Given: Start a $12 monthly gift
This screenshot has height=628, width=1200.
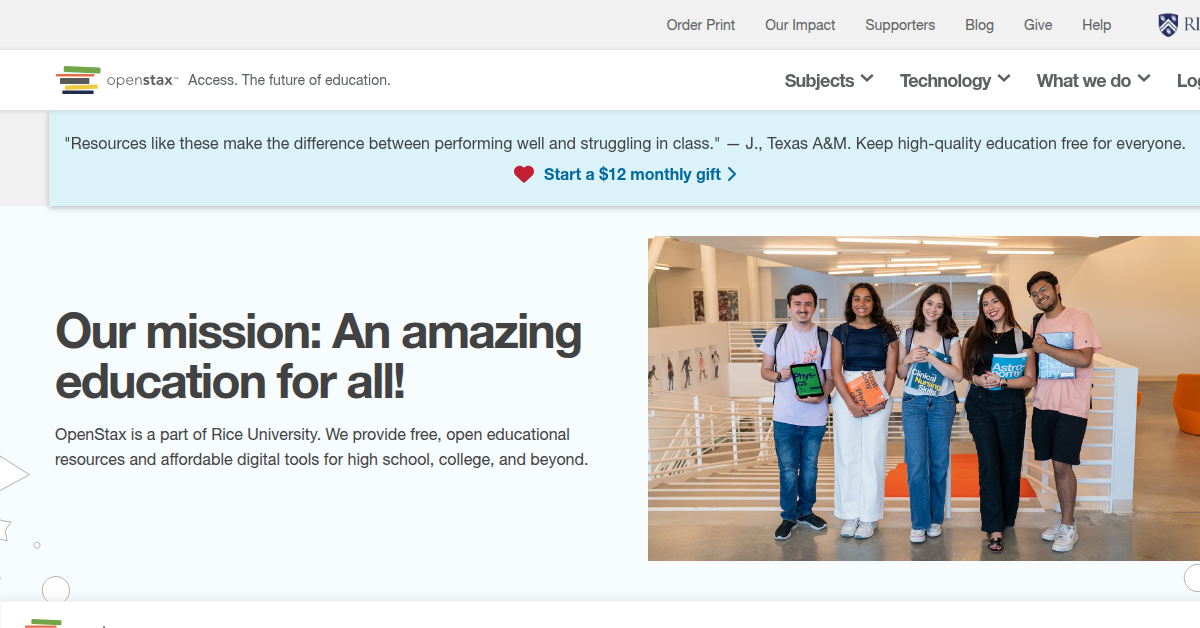Looking at the screenshot, I should click(632, 174).
